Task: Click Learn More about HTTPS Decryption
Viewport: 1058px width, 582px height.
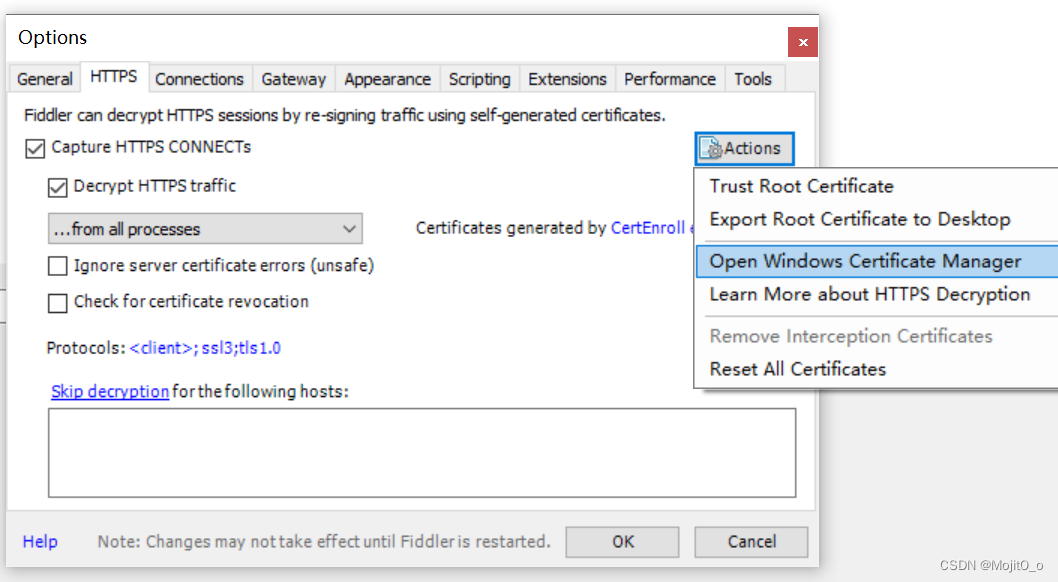Action: (877, 294)
